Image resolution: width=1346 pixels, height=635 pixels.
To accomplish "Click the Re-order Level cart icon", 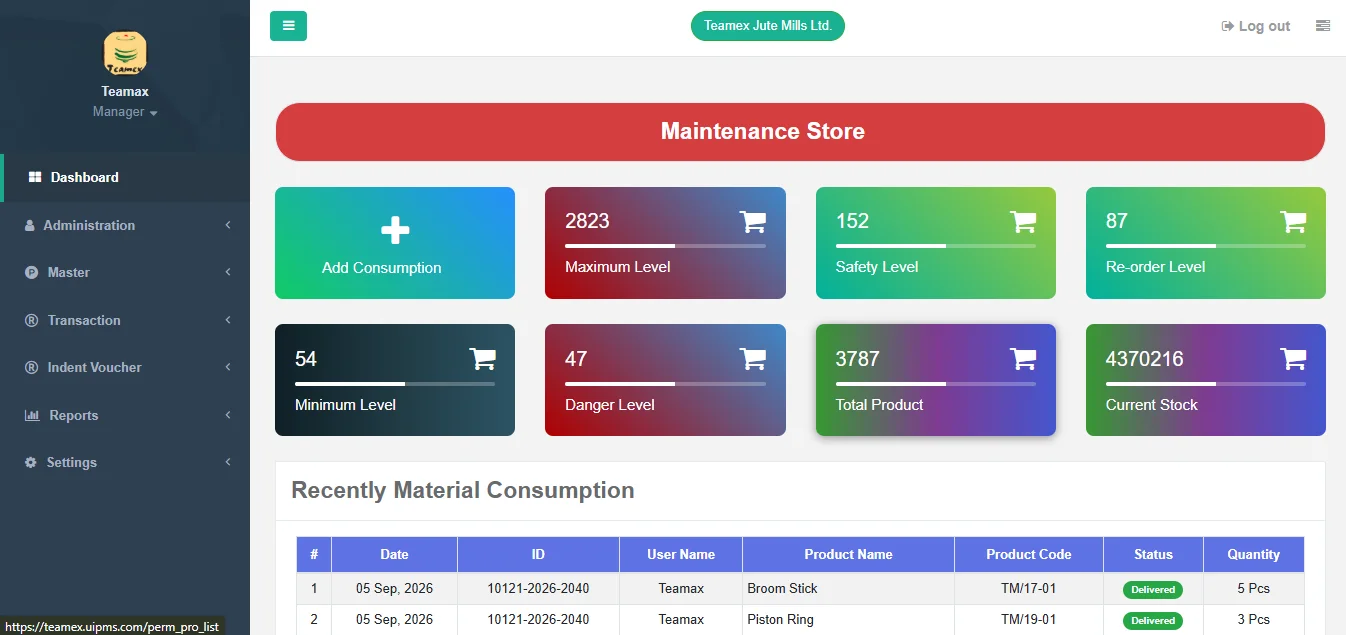I will (1293, 221).
